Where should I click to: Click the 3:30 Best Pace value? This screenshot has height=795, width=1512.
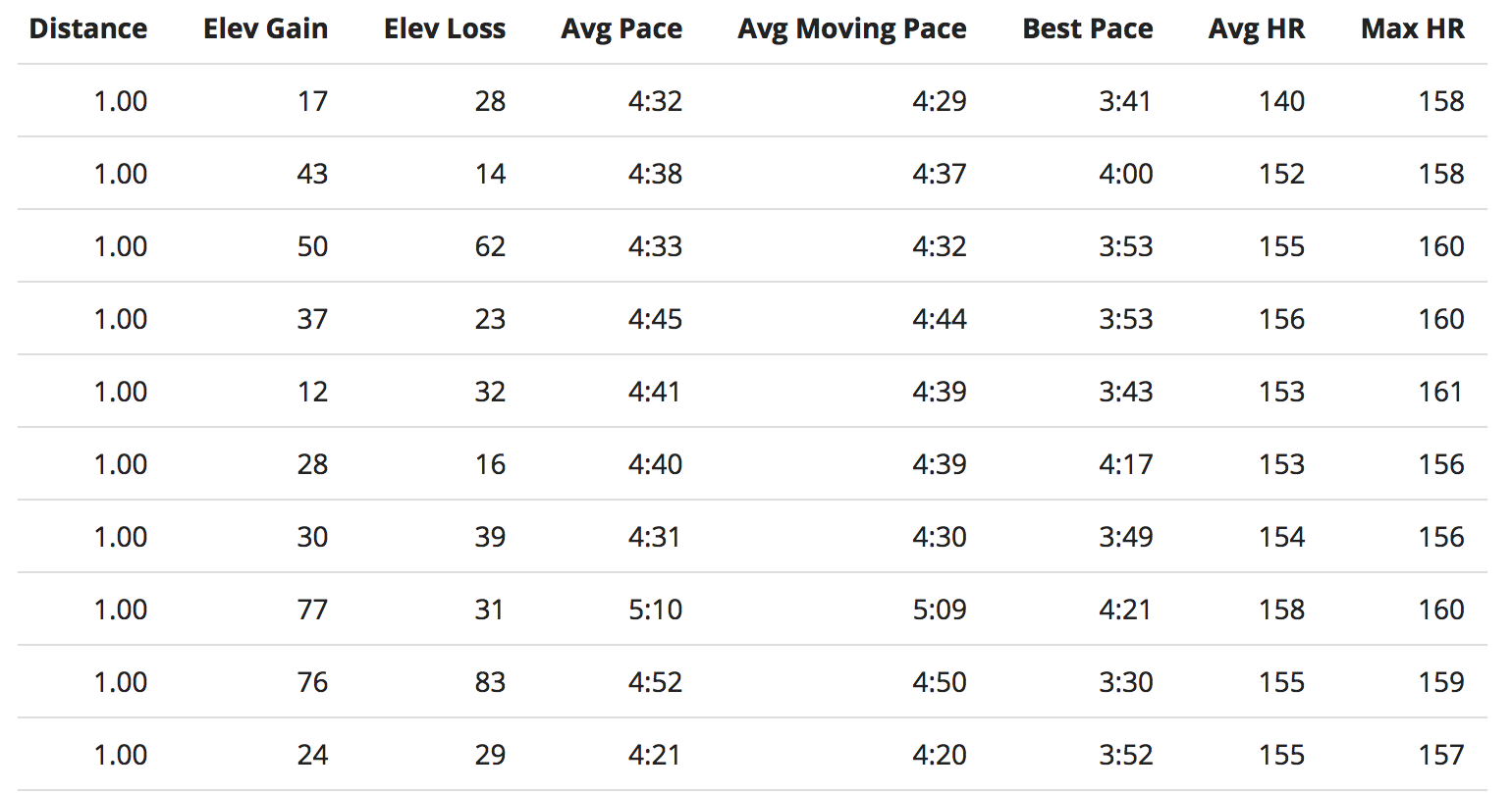pos(1124,682)
